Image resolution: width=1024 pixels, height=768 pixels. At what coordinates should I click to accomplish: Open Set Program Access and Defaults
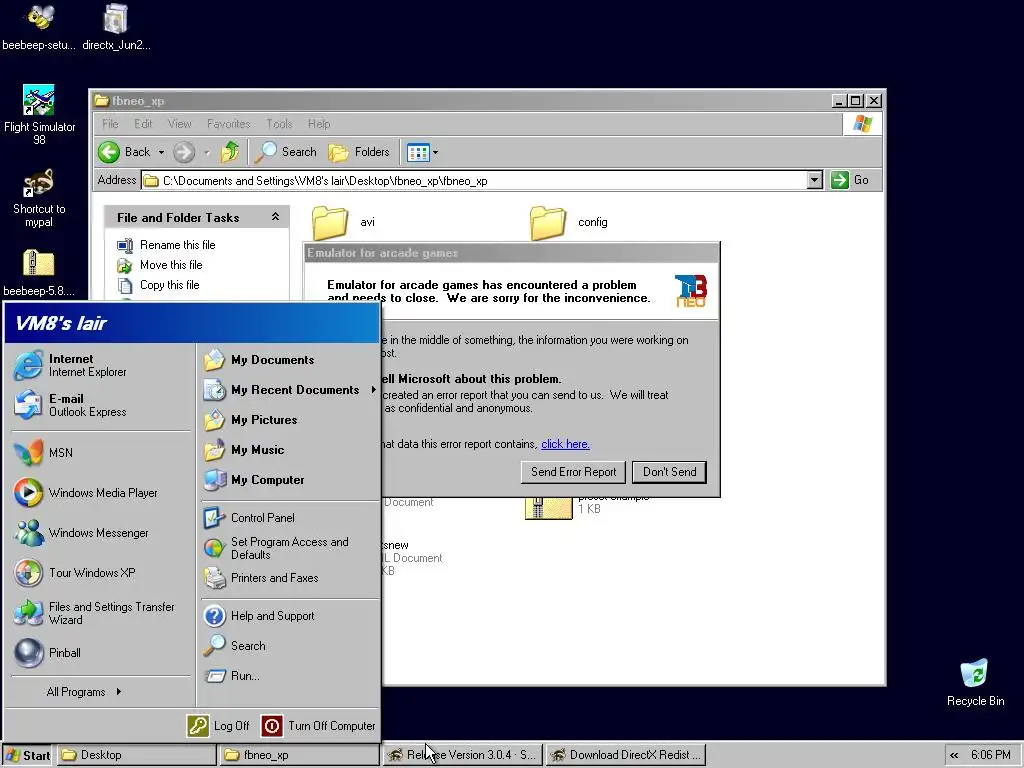coord(276,548)
